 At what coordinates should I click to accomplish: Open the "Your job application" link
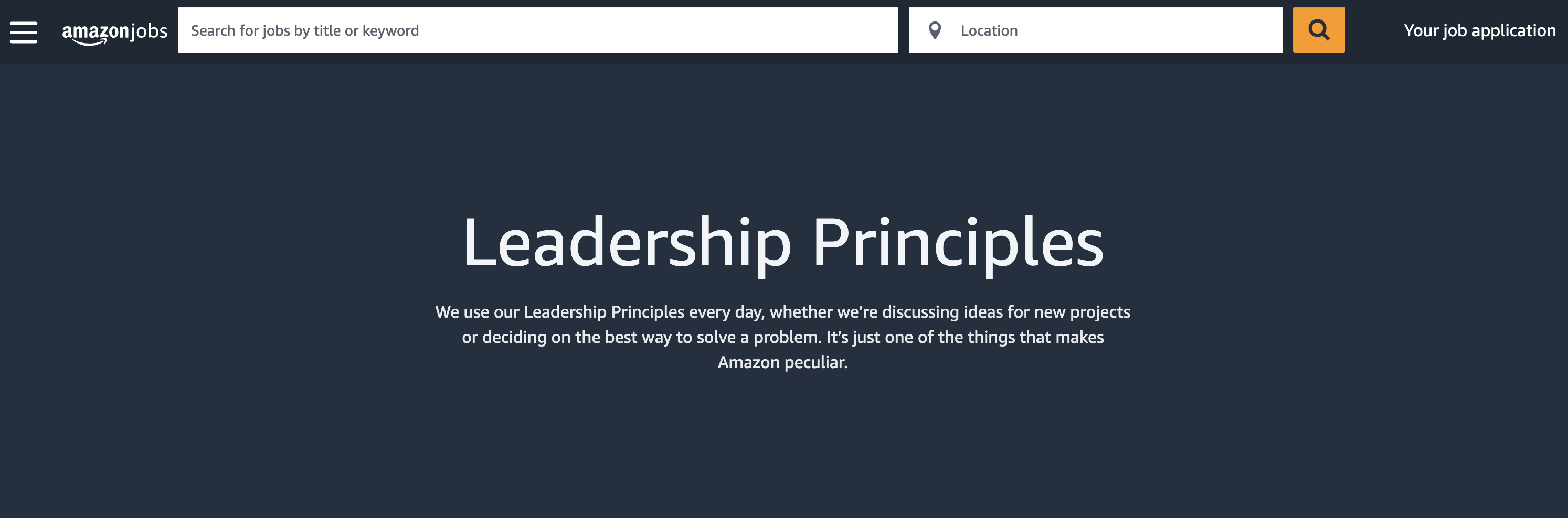point(1479,30)
